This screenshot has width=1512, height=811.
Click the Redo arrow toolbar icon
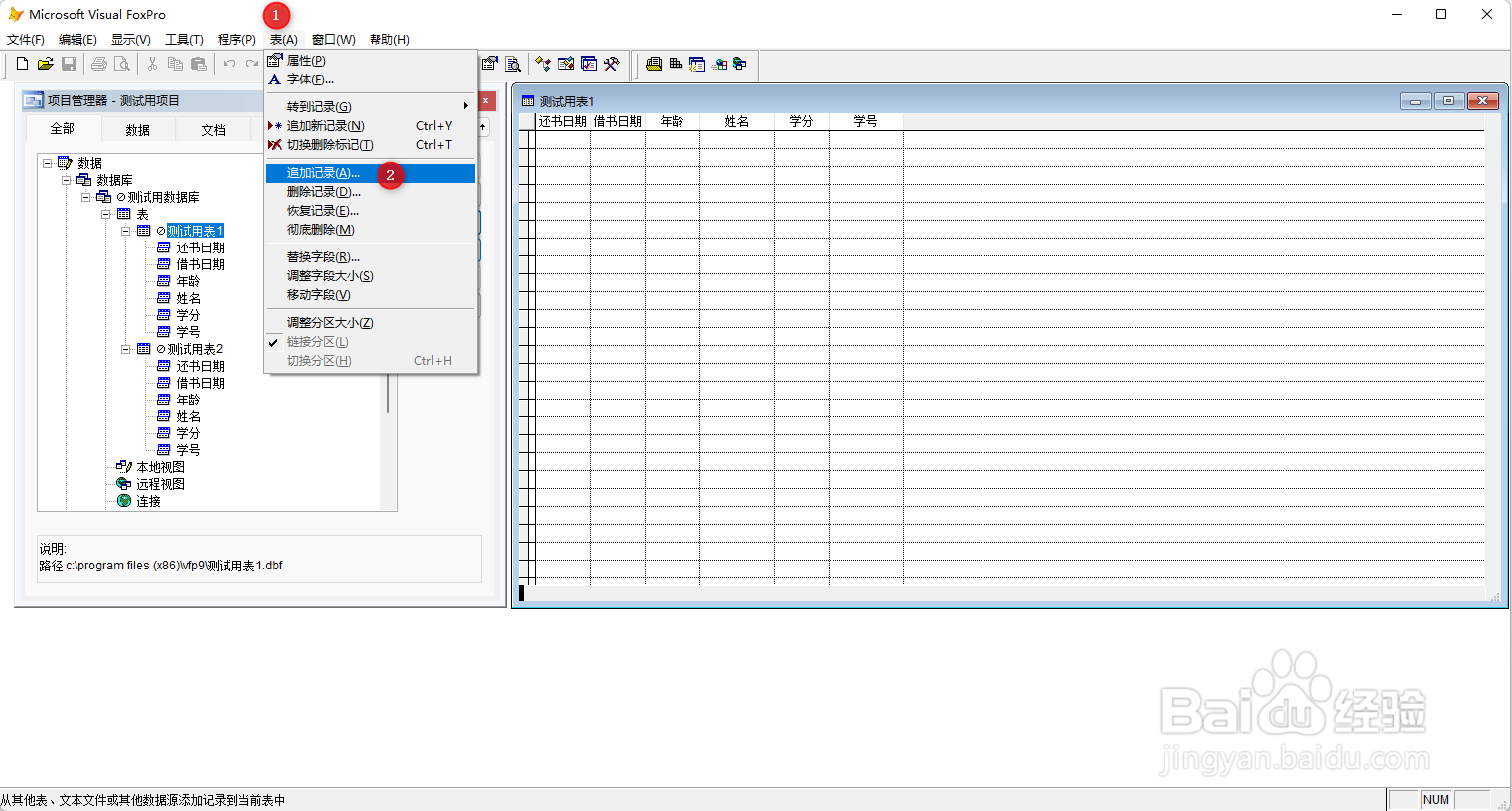click(x=252, y=64)
